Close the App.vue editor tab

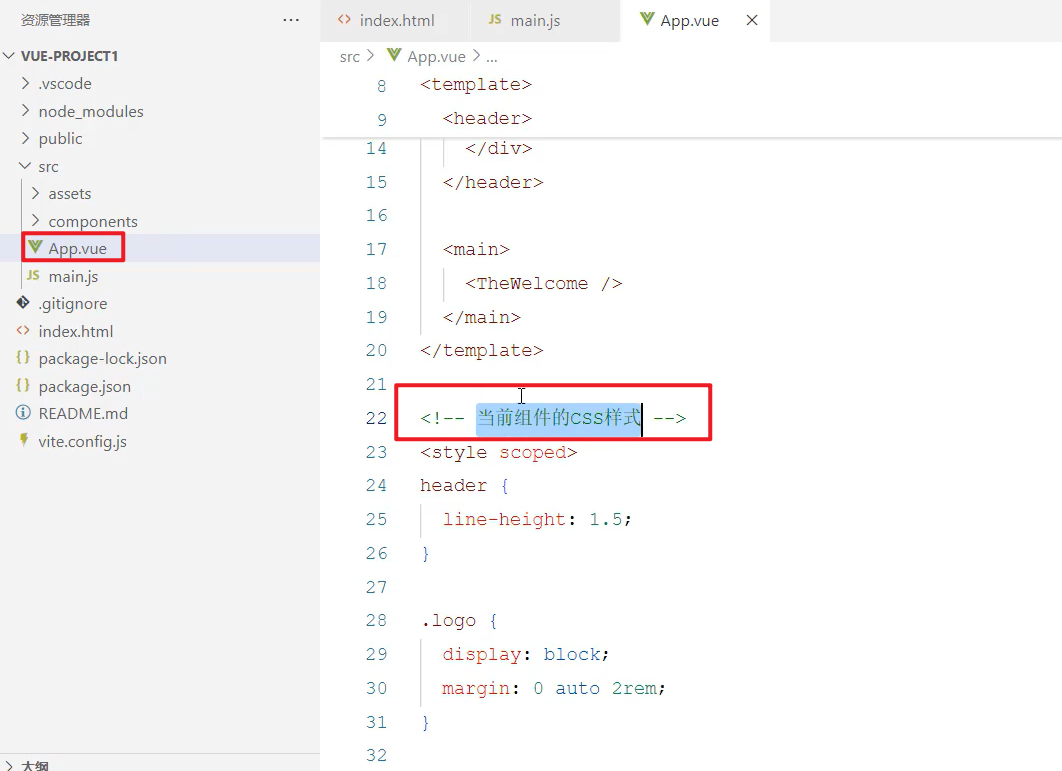(752, 20)
